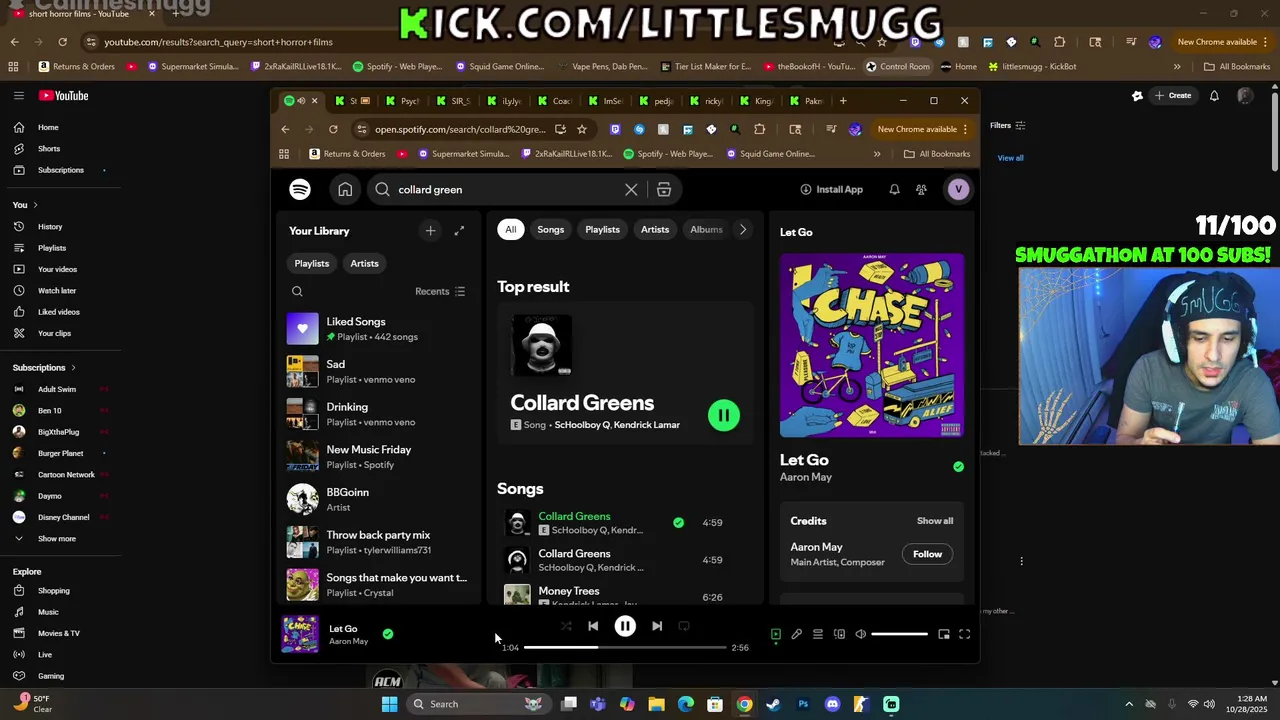Open the V profile avatar in Spotify
The height and width of the screenshot is (720, 1280).
(958, 189)
